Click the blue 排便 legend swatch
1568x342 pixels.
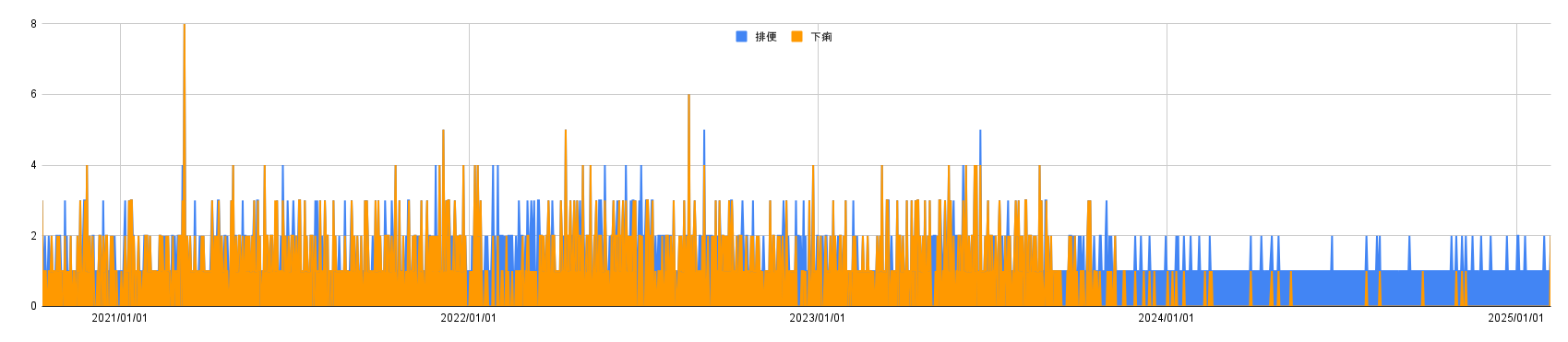741,37
